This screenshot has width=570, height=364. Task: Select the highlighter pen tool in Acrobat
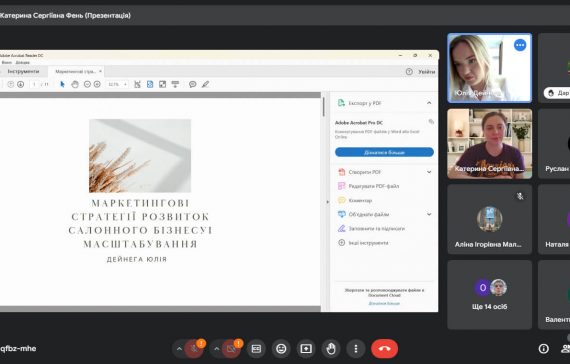click(205, 84)
